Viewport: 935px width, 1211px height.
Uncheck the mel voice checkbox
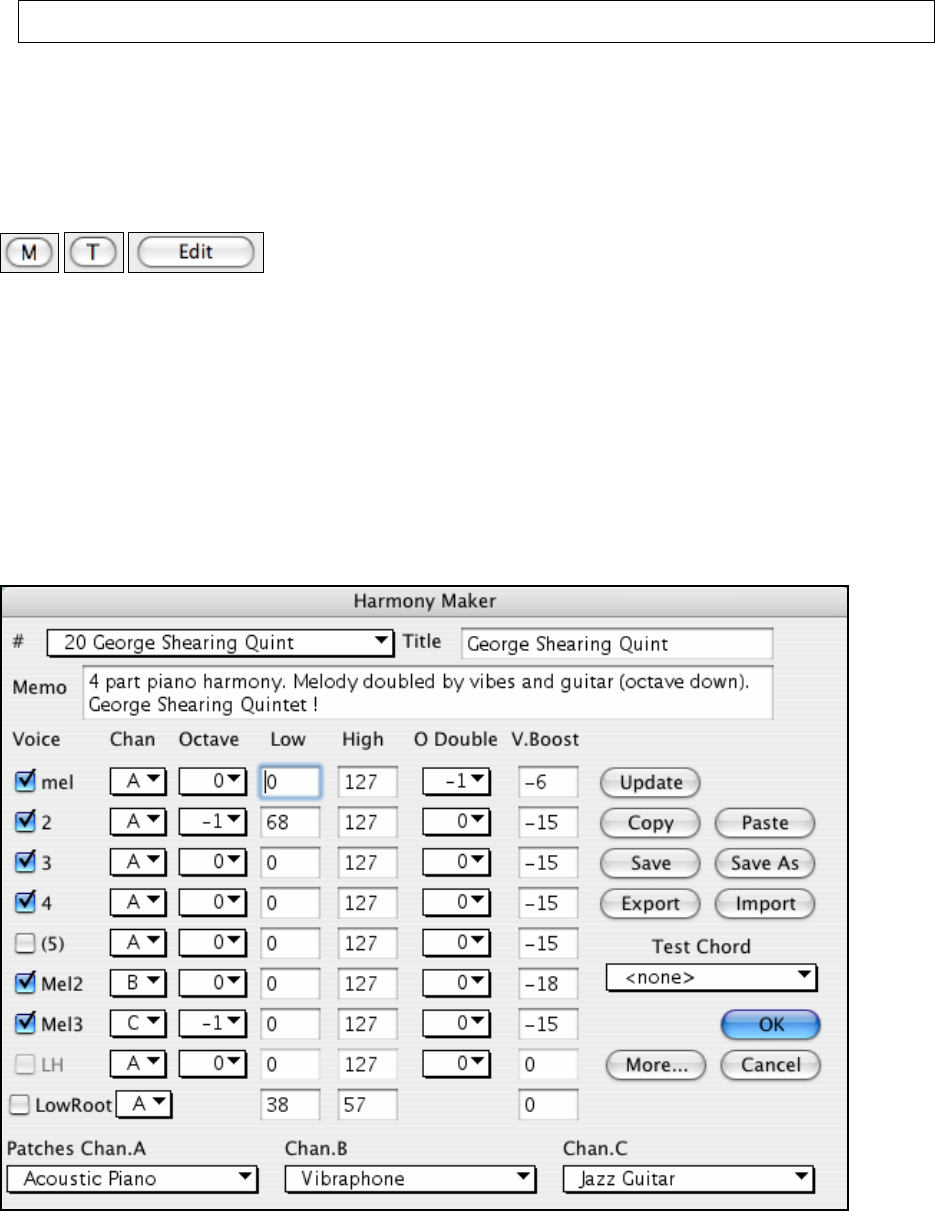25,782
